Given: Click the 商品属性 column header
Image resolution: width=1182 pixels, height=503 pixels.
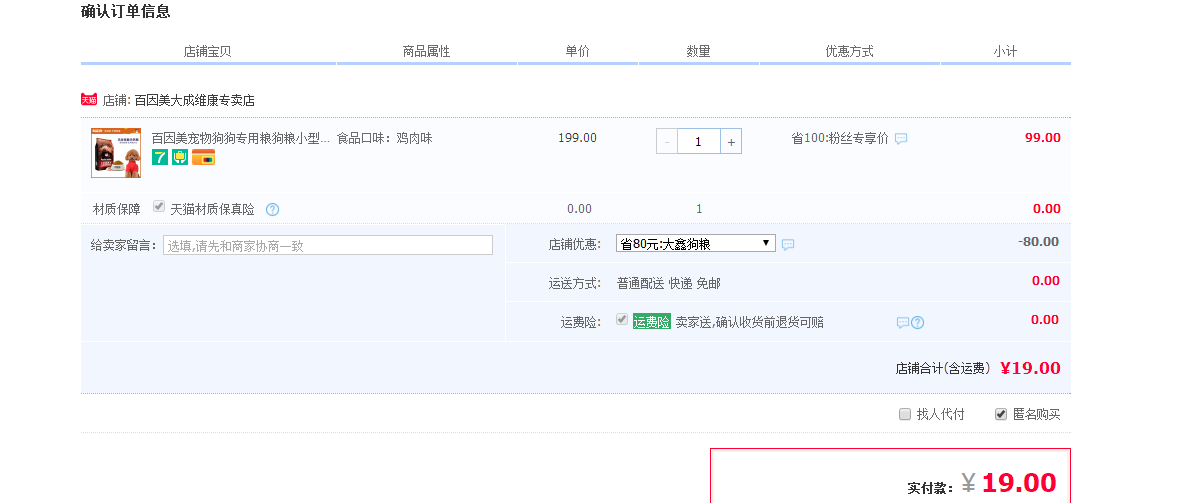Looking at the screenshot, I should coord(427,51).
